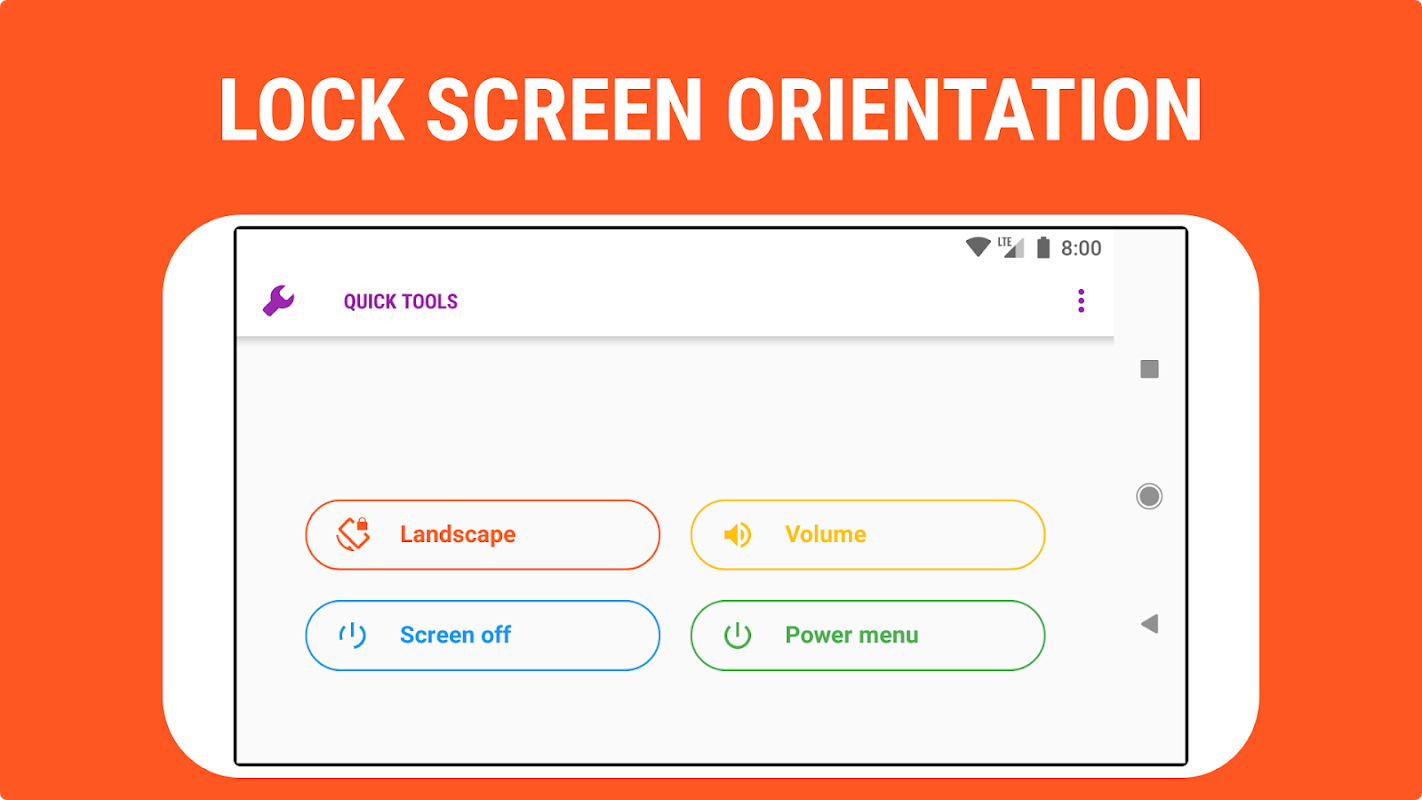Tap the Screen off button
The width and height of the screenshot is (1422, 800).
coord(482,635)
